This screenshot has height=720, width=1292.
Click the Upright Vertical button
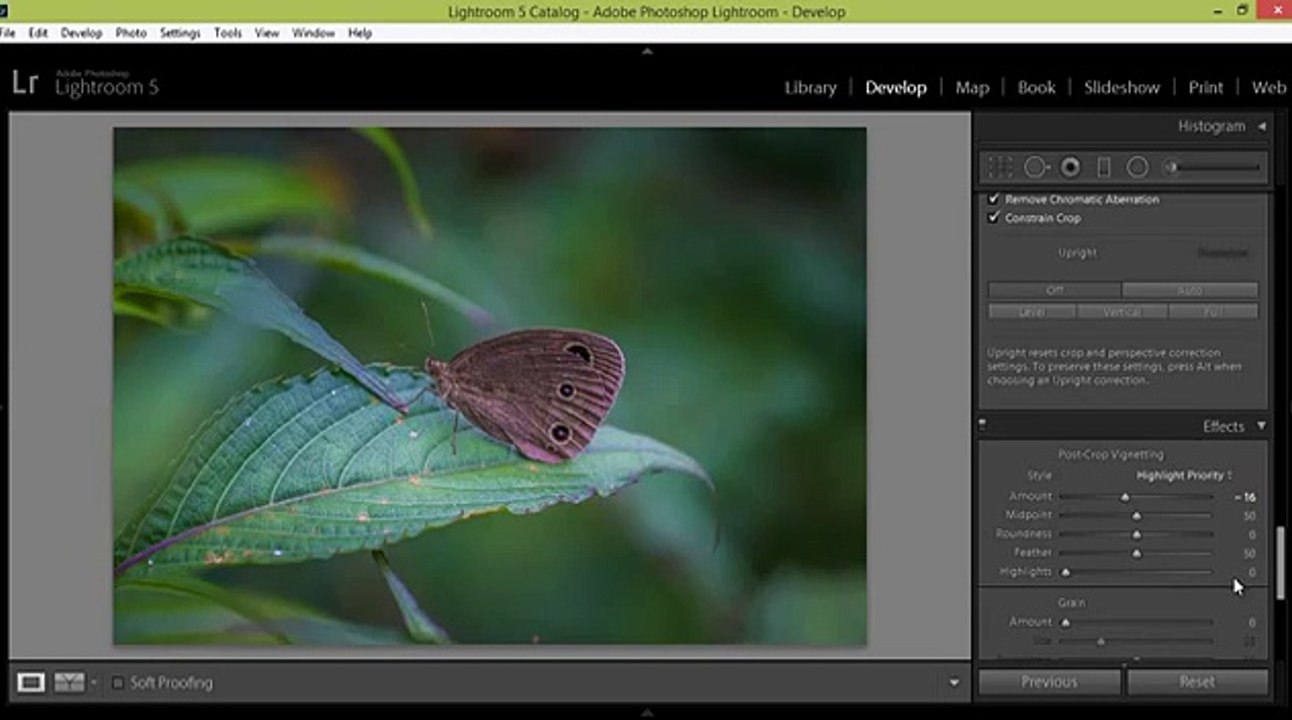tap(1122, 312)
